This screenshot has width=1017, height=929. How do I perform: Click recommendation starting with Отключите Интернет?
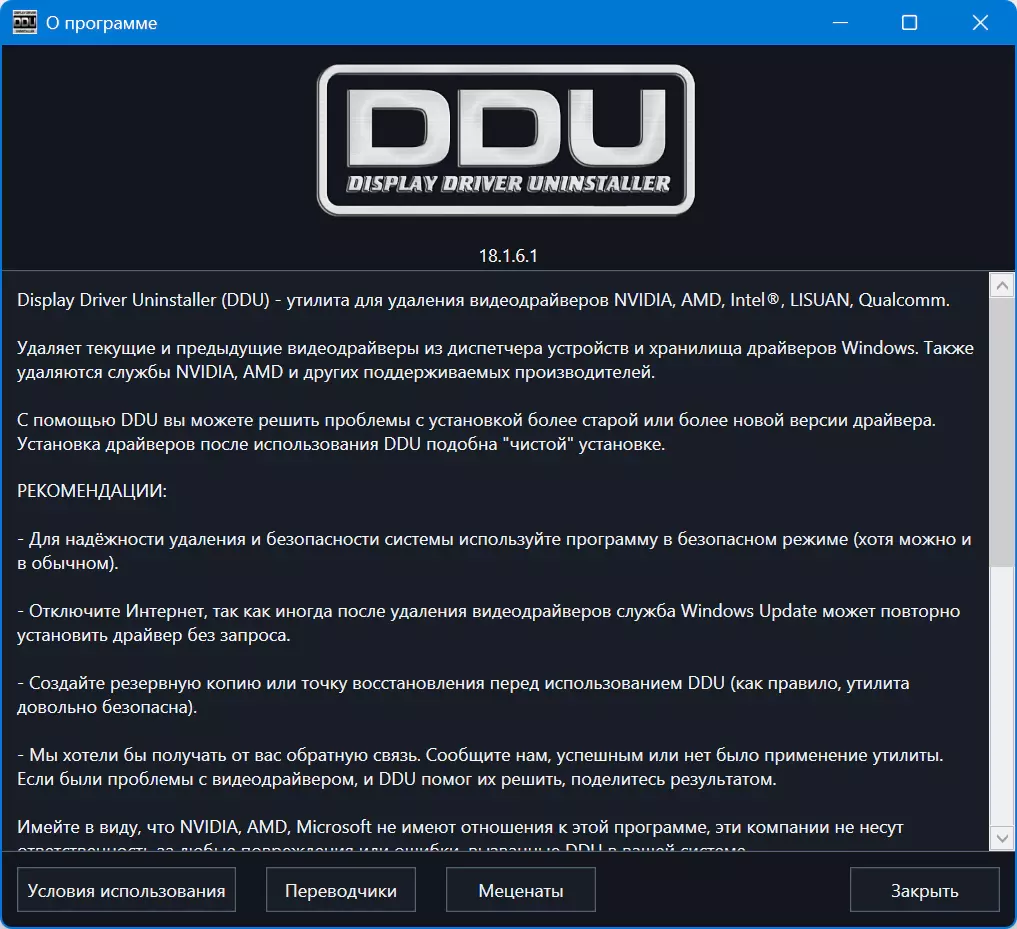click(488, 623)
